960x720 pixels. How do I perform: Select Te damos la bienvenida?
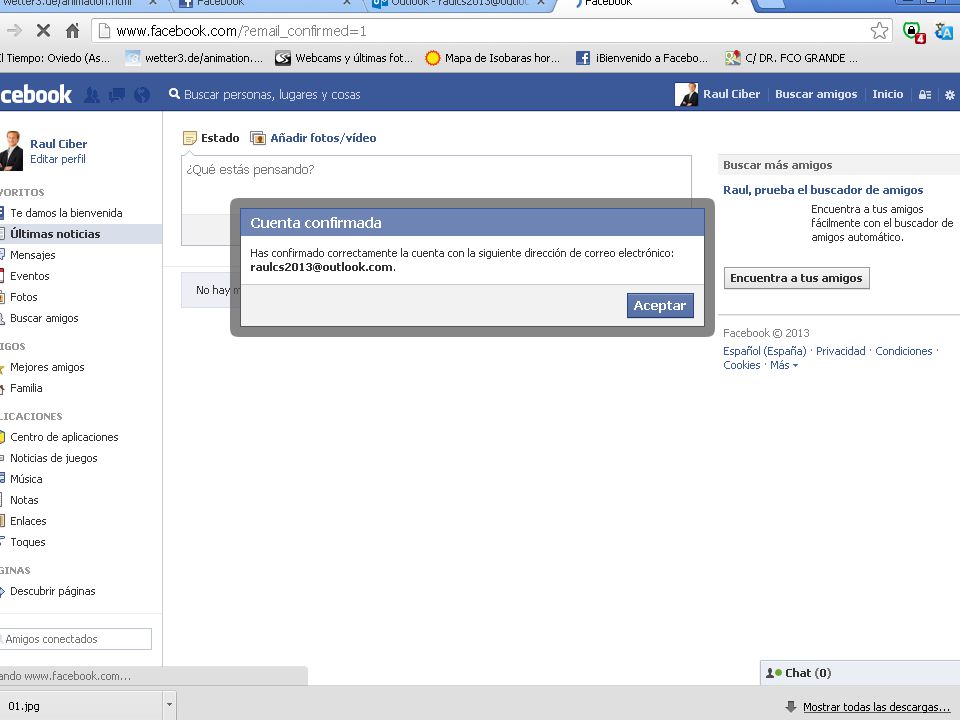click(66, 213)
